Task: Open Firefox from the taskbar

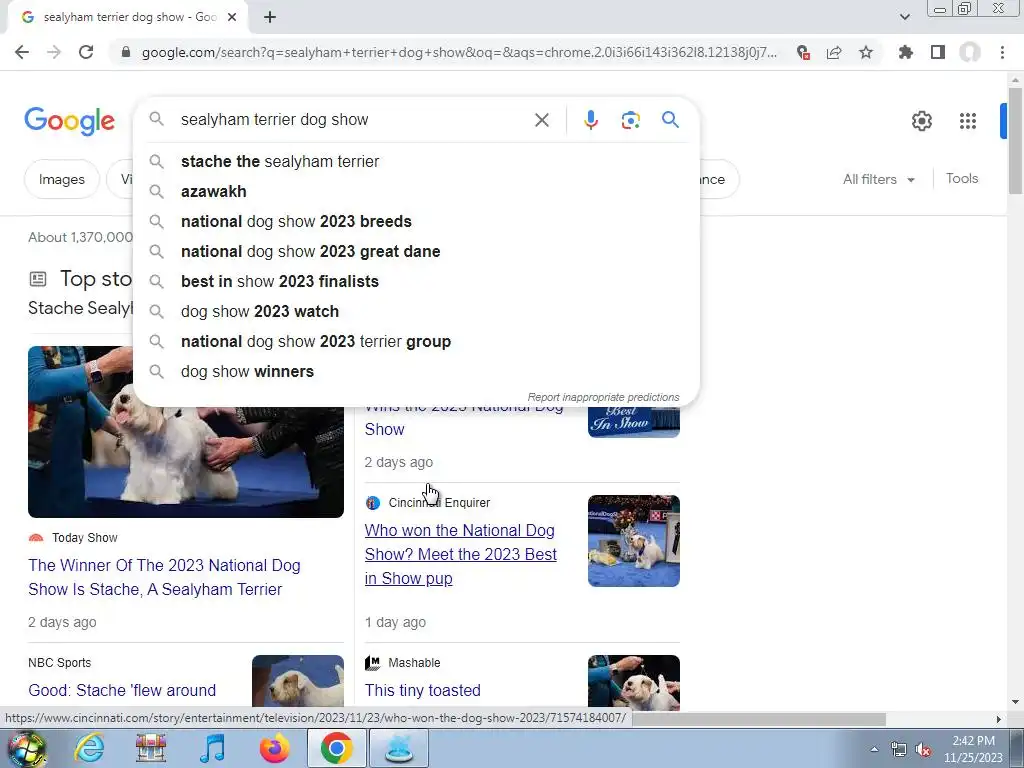Action: [x=274, y=748]
